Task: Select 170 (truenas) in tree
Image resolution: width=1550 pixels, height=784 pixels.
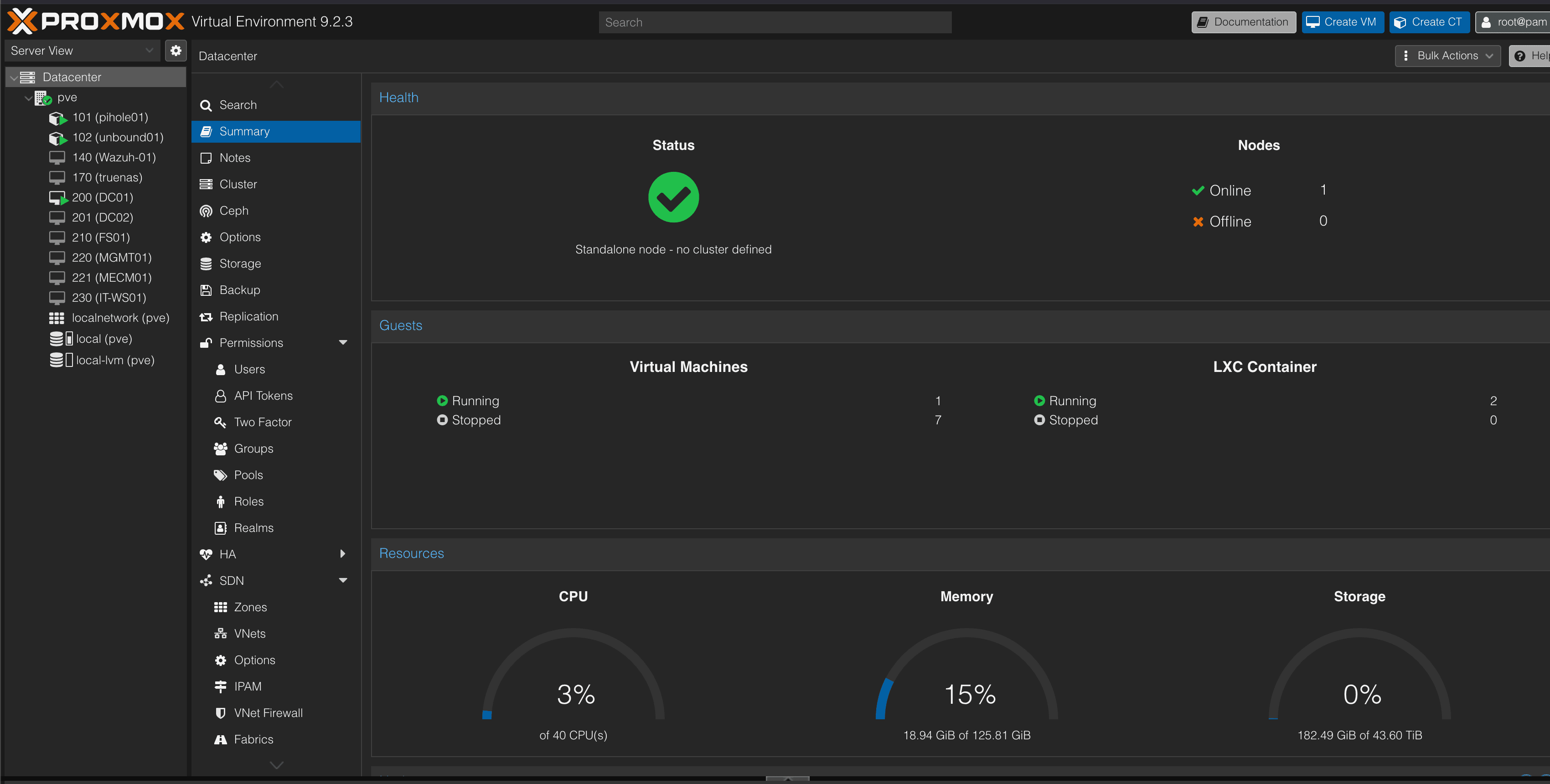Action: (96, 177)
